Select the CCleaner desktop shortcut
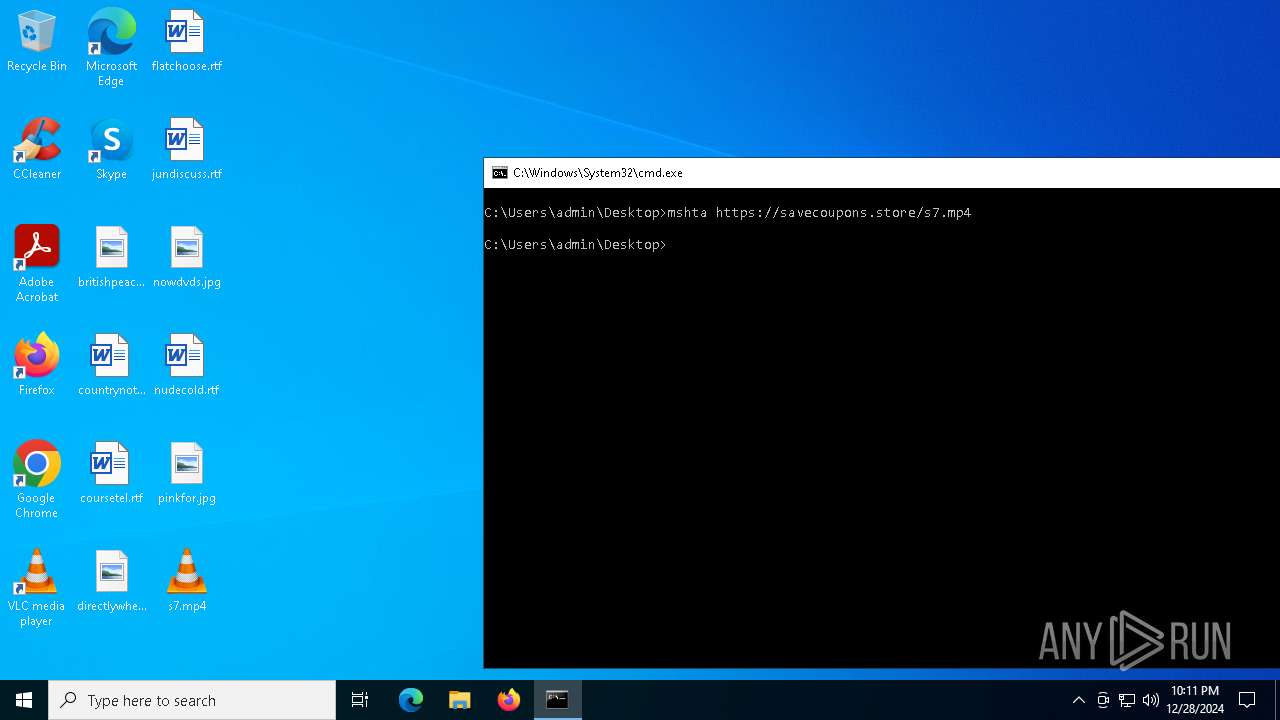The height and width of the screenshot is (720, 1280). pos(37,149)
